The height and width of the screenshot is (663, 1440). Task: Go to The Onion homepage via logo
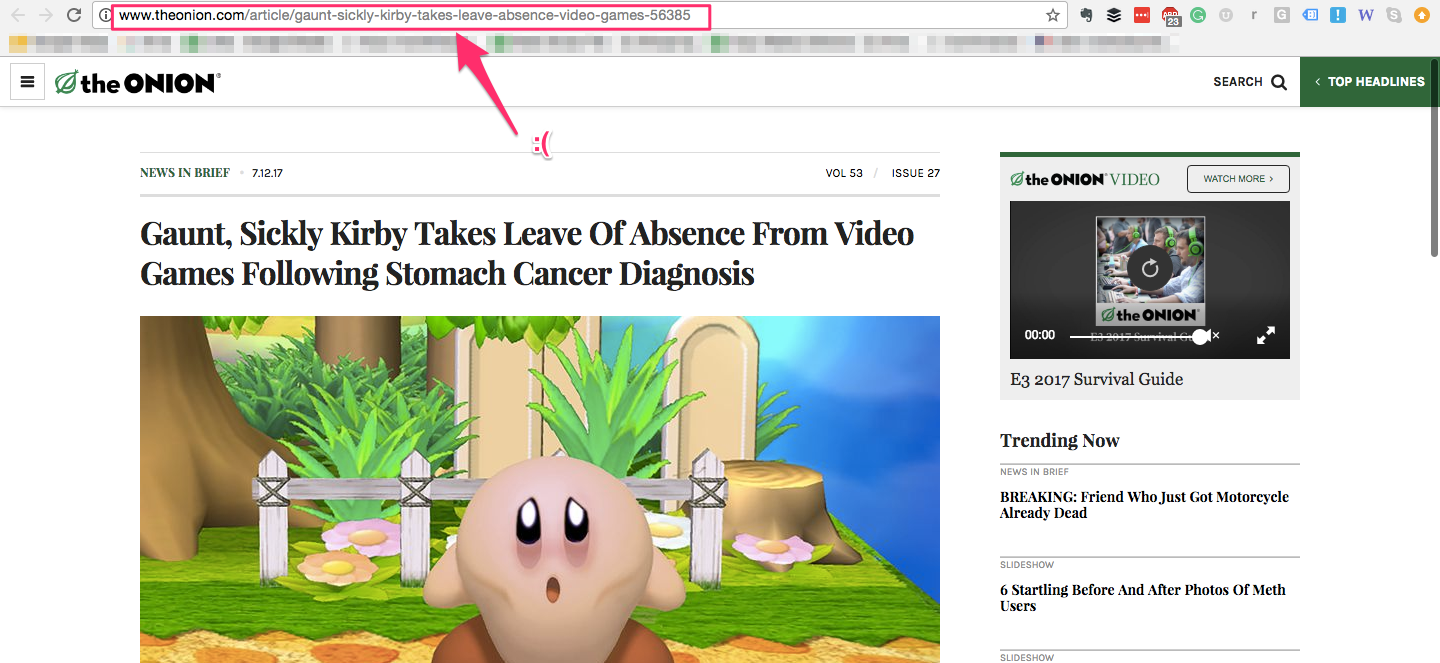tap(138, 83)
